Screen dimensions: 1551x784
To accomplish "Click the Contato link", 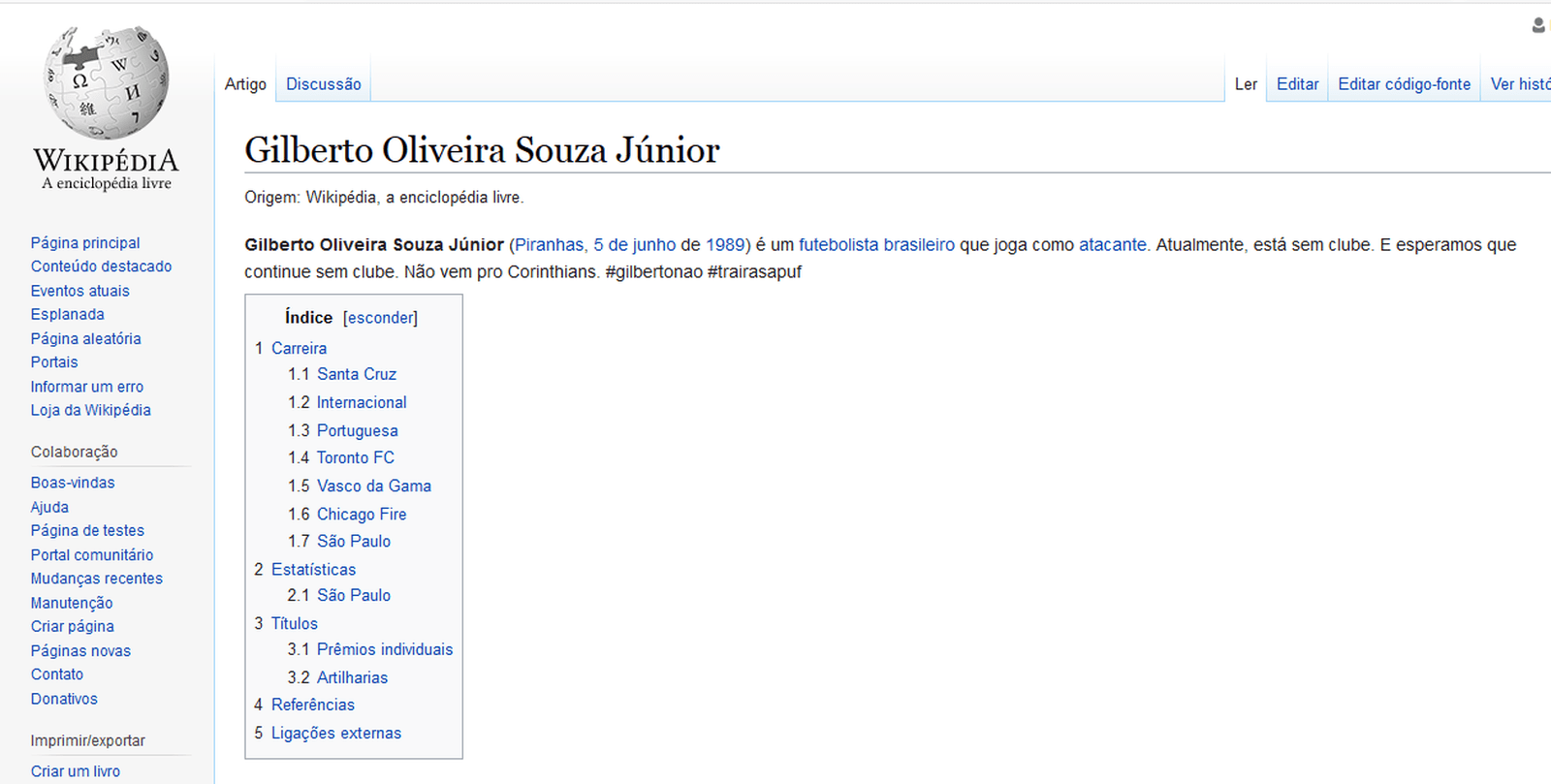I will click(57, 674).
